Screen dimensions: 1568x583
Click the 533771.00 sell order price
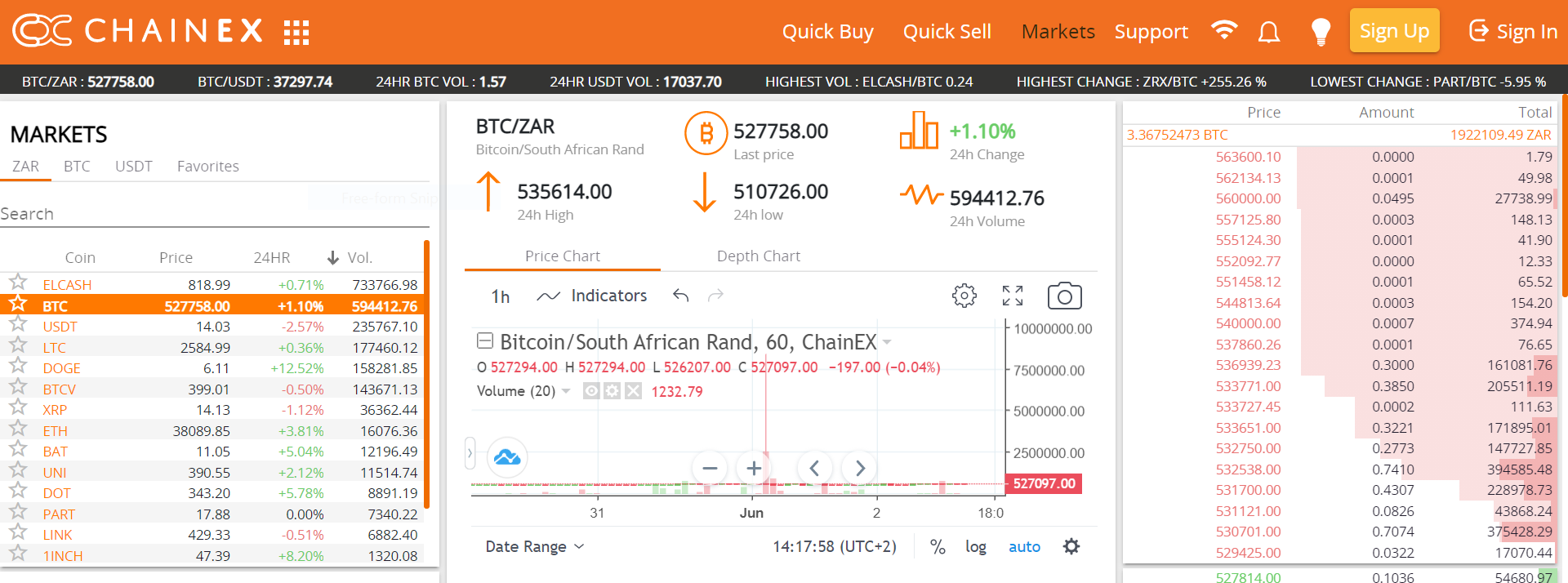[x=1248, y=386]
